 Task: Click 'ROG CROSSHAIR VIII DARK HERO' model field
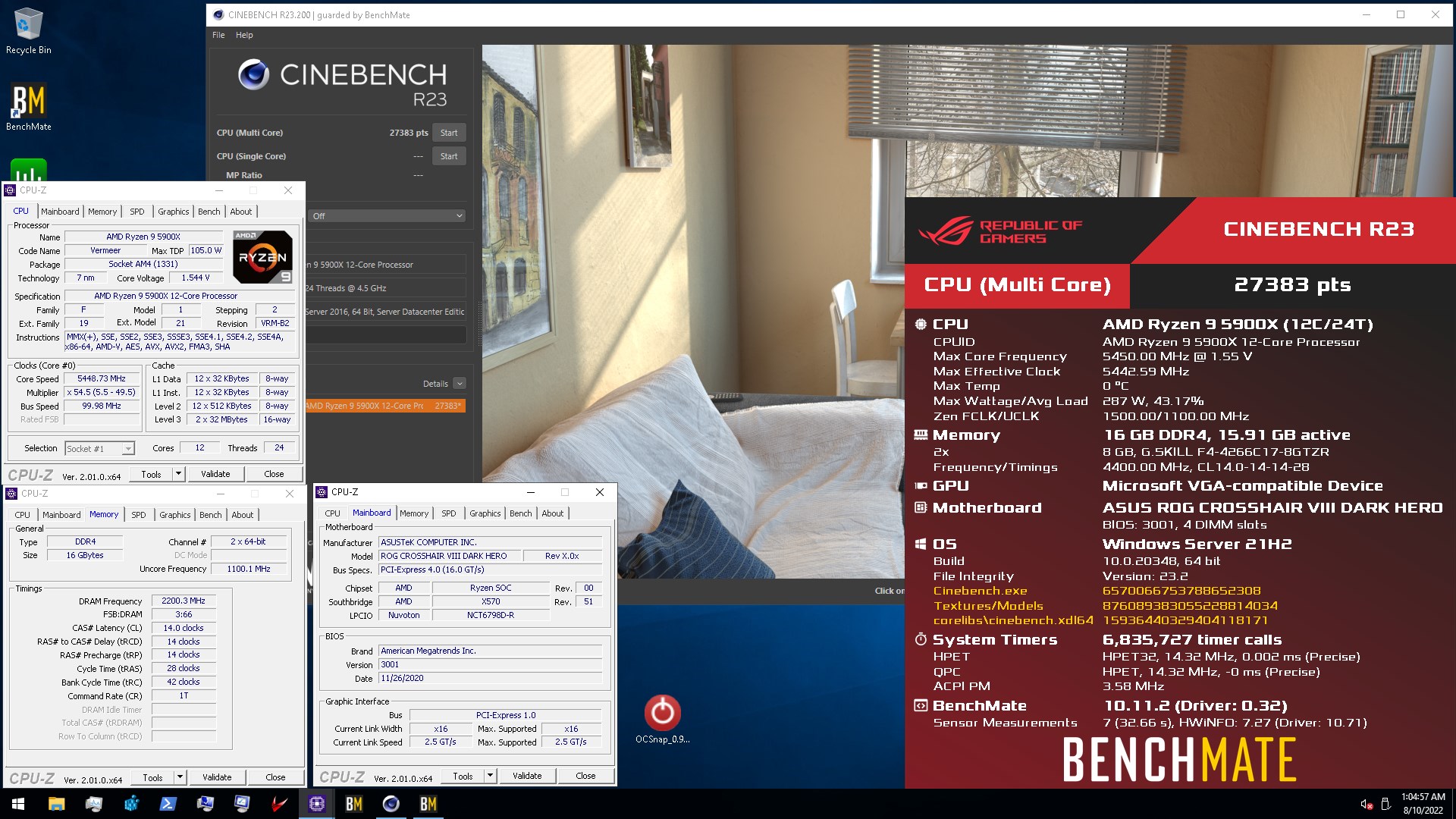click(449, 556)
